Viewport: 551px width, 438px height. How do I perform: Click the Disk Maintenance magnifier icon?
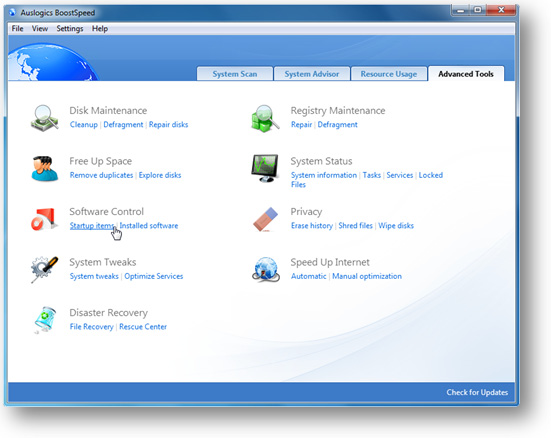click(44, 118)
